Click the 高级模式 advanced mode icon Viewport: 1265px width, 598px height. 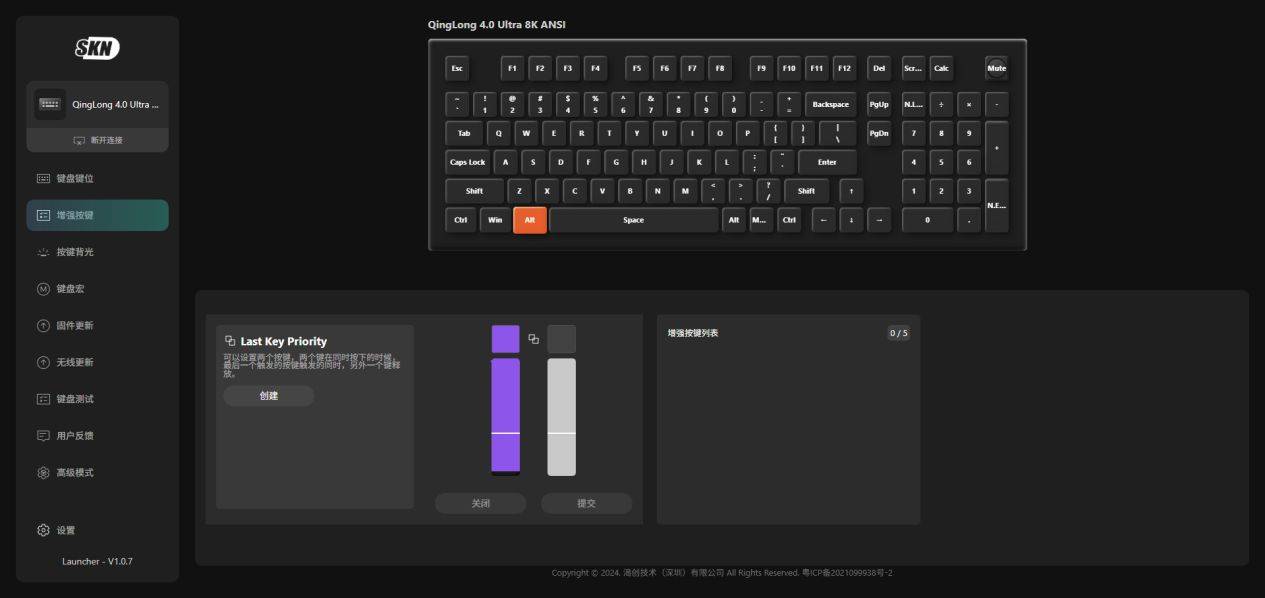point(43,473)
